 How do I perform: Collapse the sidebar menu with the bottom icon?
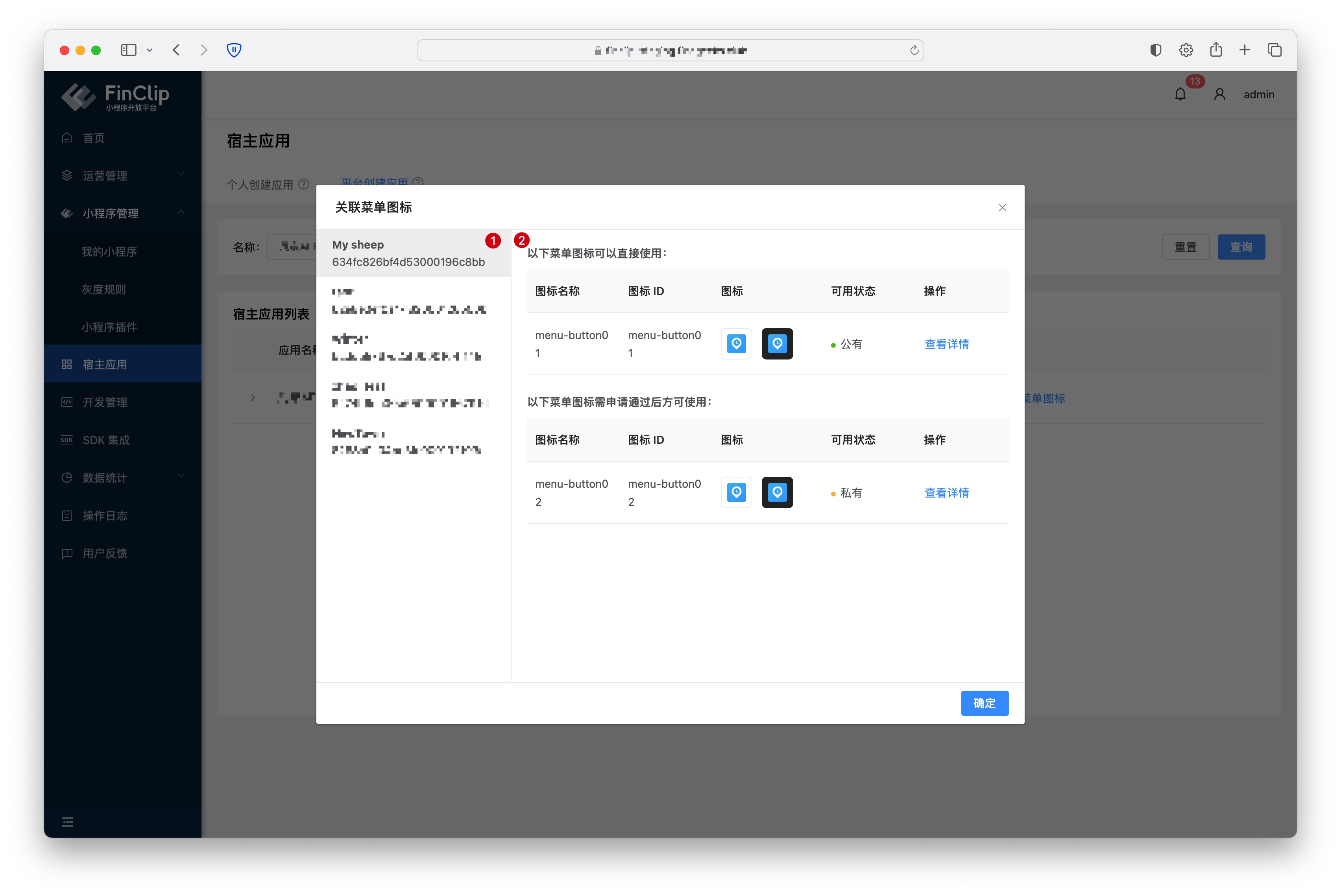[67, 822]
